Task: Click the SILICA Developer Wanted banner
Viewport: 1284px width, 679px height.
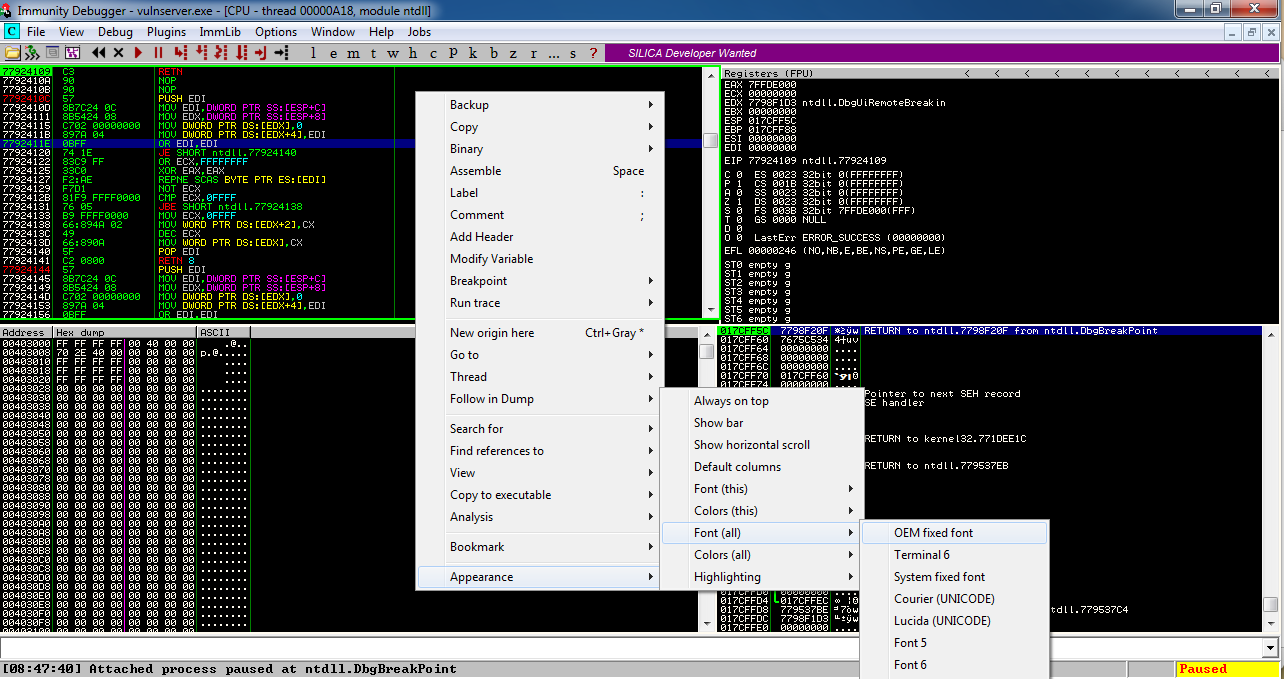Action: pos(694,53)
